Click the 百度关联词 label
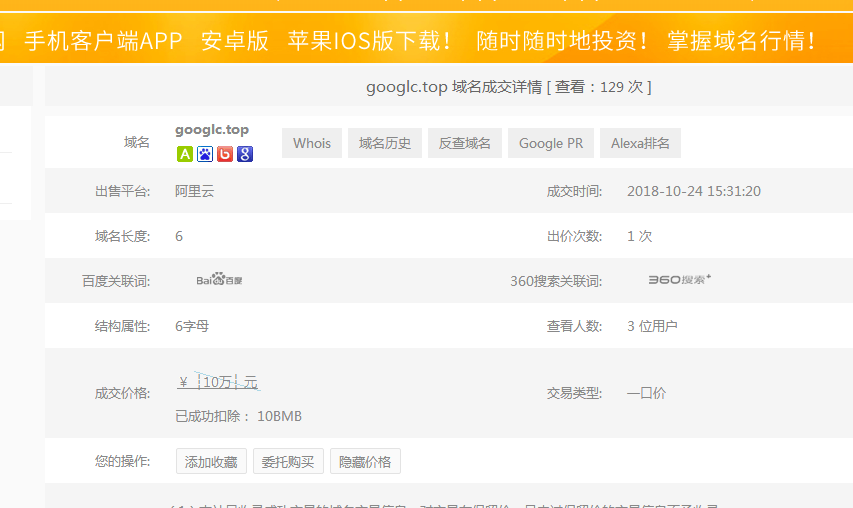 click(116, 281)
